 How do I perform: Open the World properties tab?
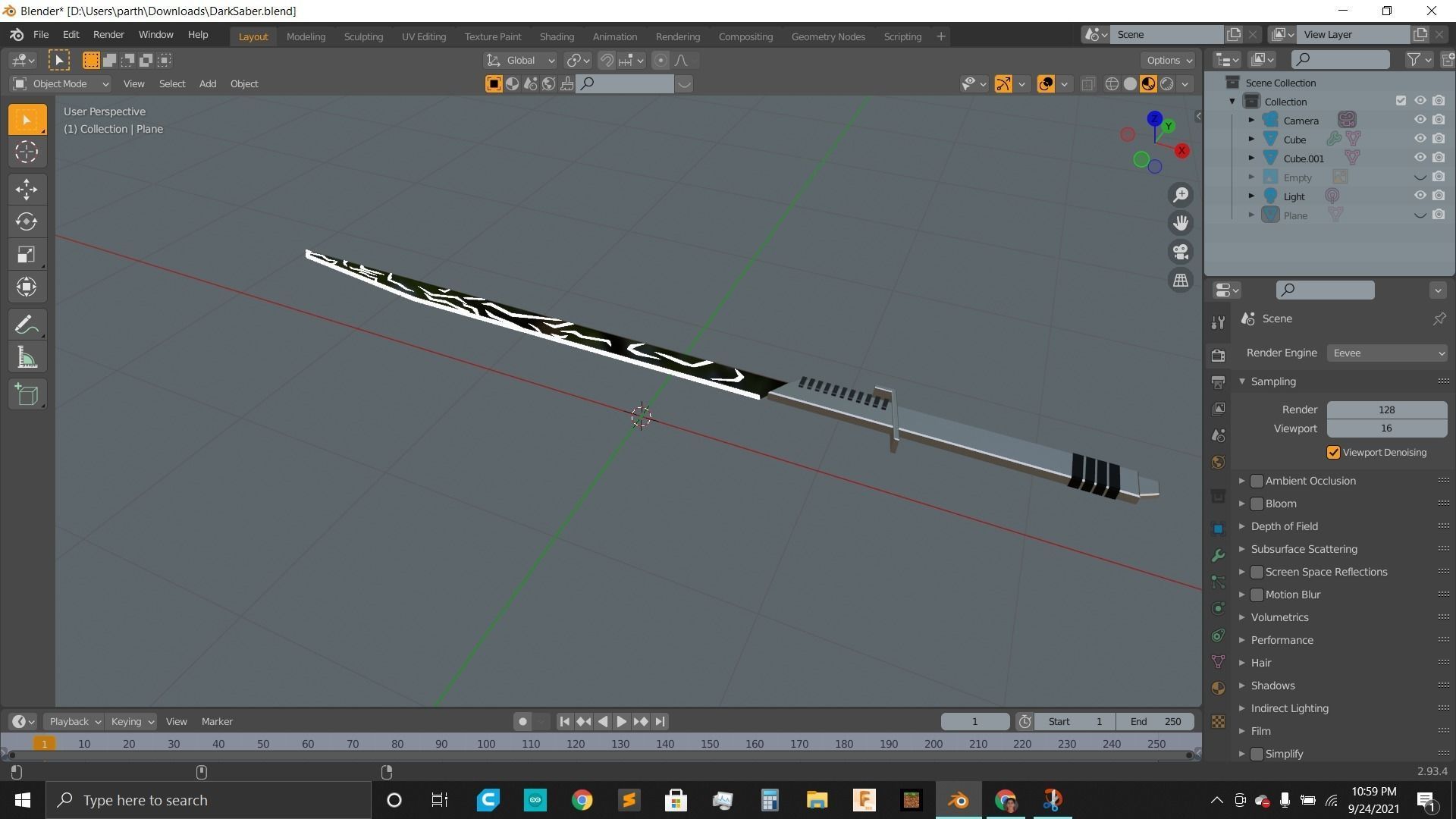click(x=1218, y=463)
